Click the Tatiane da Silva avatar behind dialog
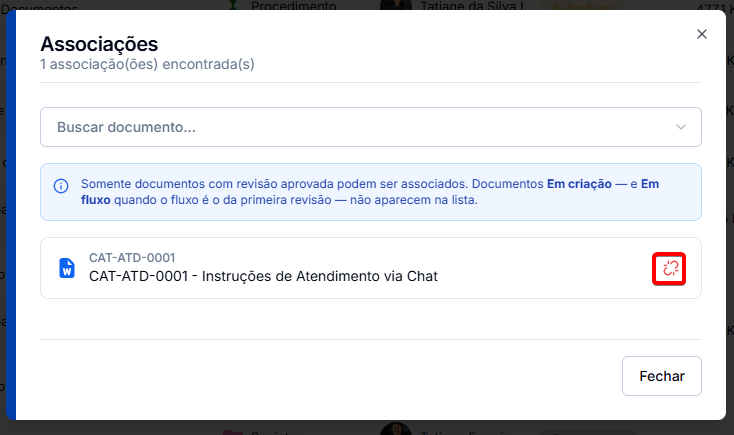Screen dimensions: 734x435 coord(396,5)
